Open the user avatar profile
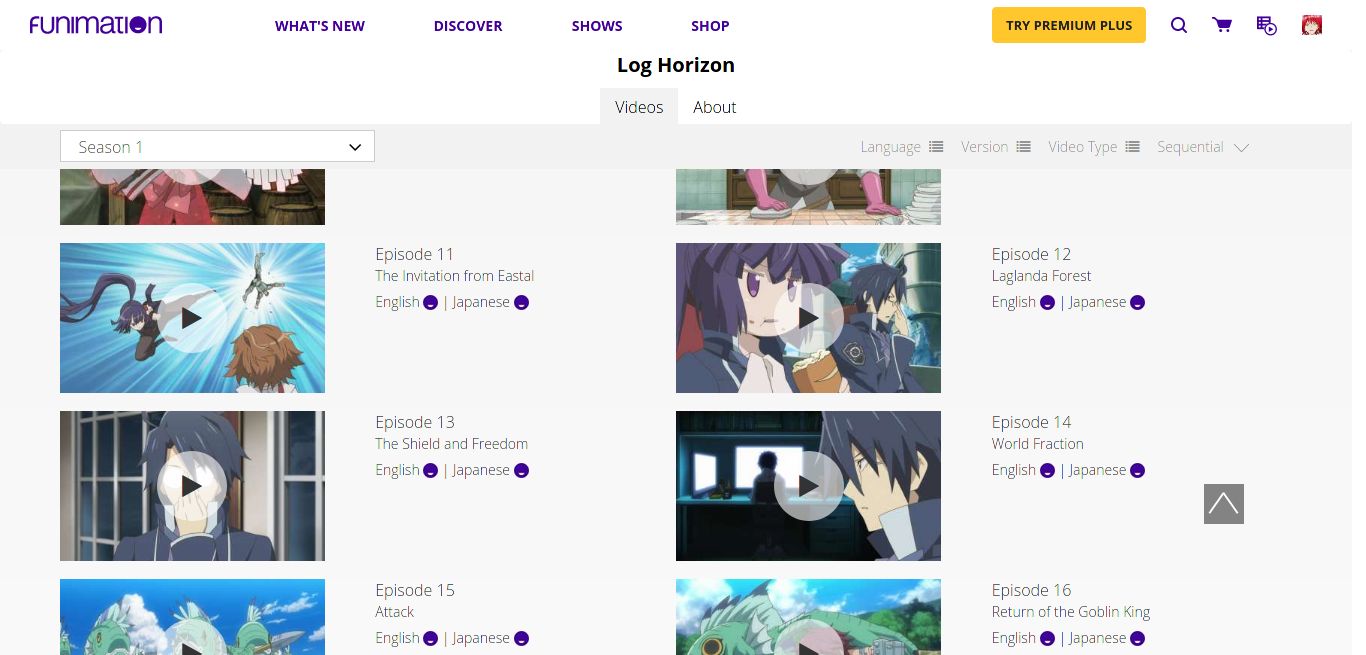The height and width of the screenshot is (655, 1366). click(1312, 25)
